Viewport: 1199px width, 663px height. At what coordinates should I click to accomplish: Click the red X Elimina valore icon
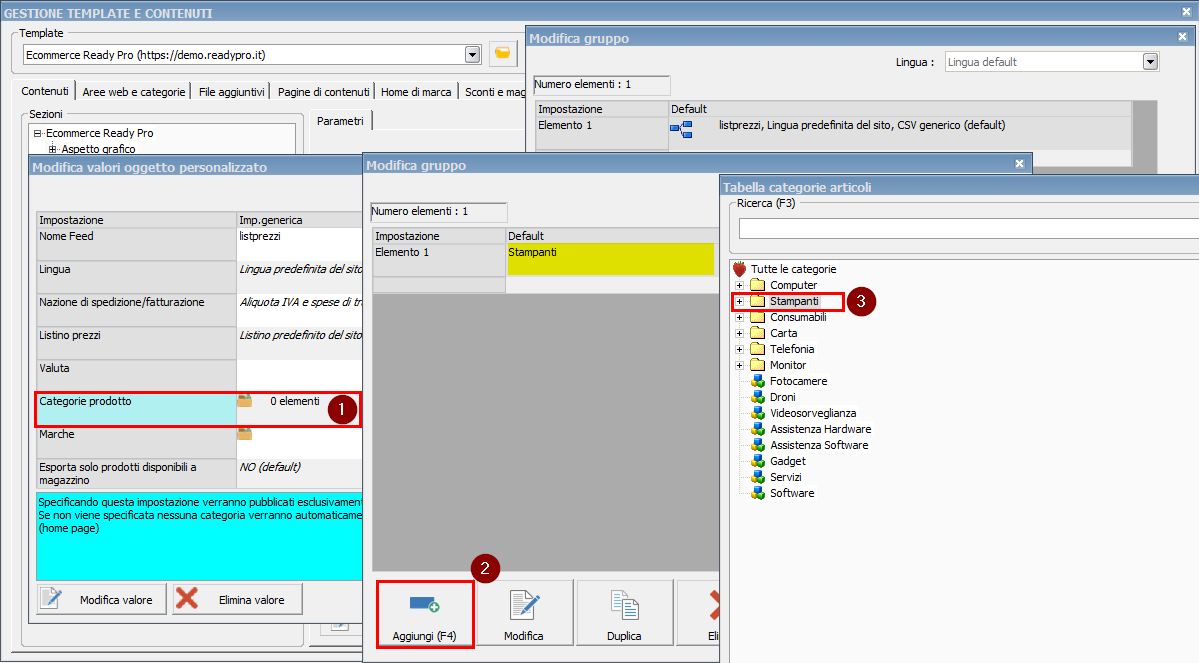[x=187, y=598]
